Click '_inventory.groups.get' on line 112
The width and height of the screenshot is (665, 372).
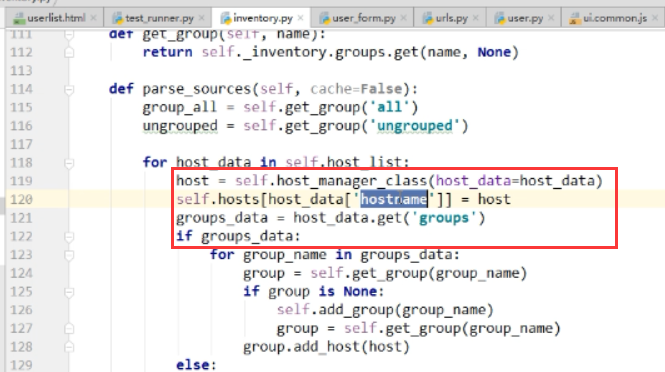tap(330, 52)
